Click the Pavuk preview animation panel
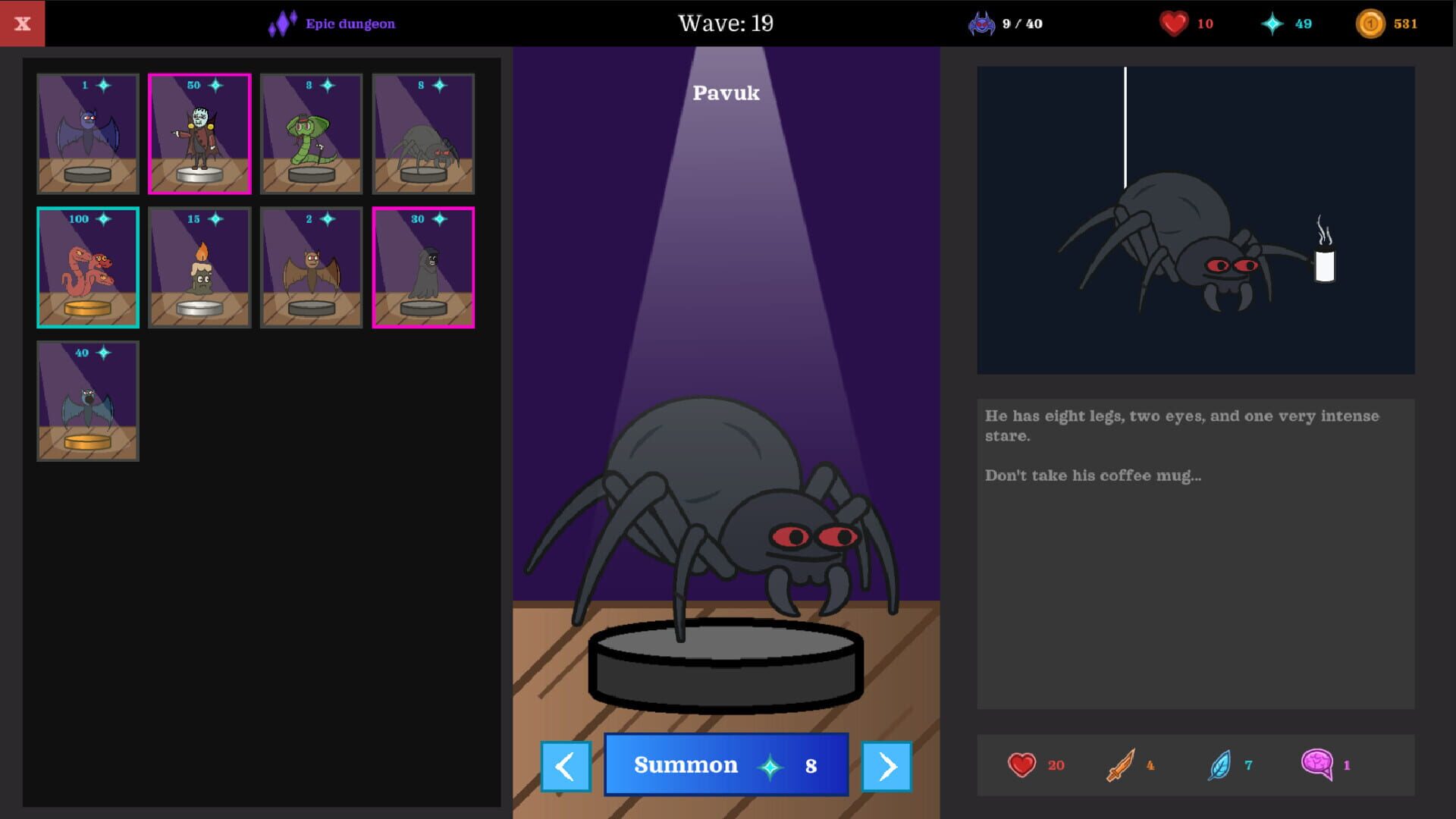Image resolution: width=1456 pixels, height=819 pixels. (x=1196, y=220)
